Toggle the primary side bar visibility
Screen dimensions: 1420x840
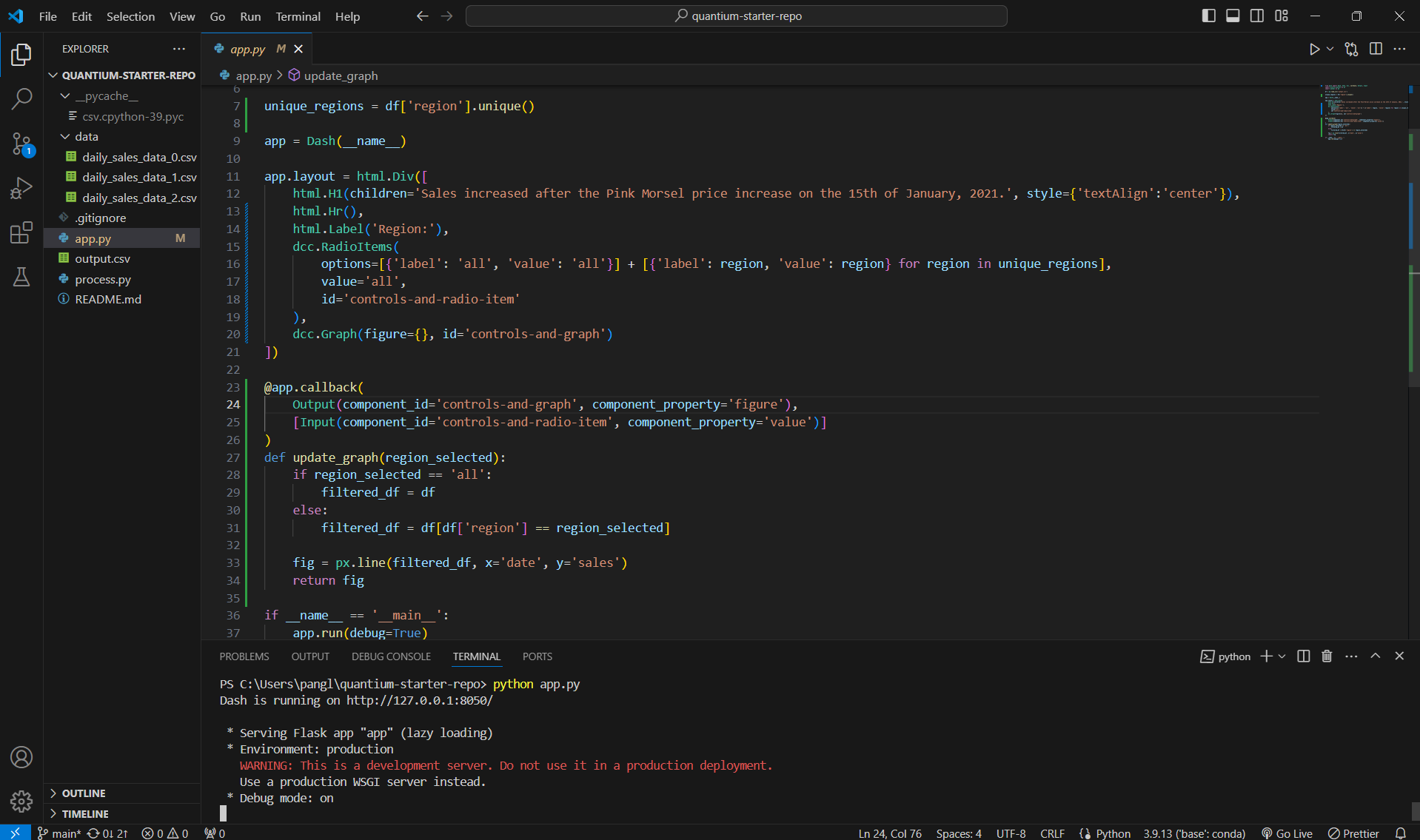[x=1208, y=16]
